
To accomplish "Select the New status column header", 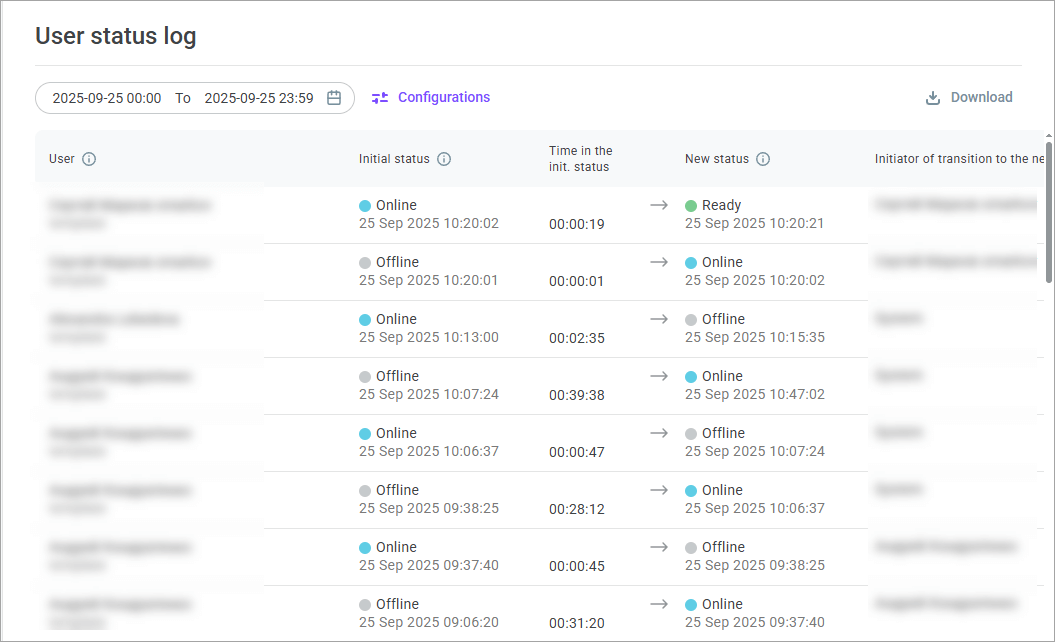I will coord(716,159).
